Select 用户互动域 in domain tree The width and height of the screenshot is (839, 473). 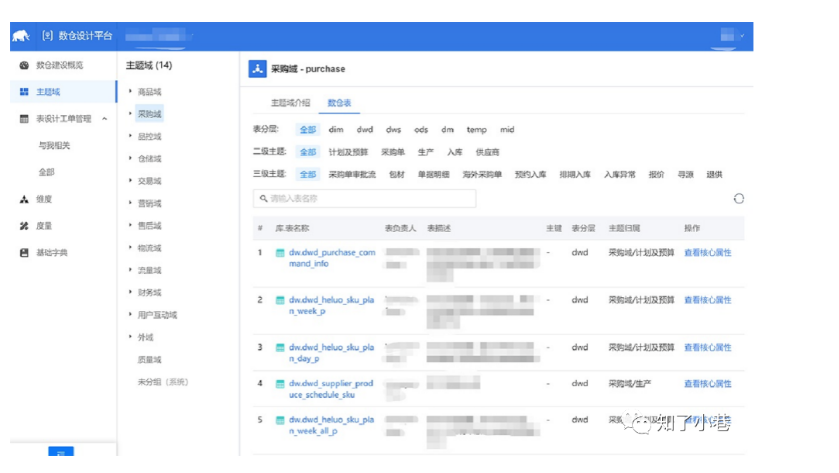157,315
